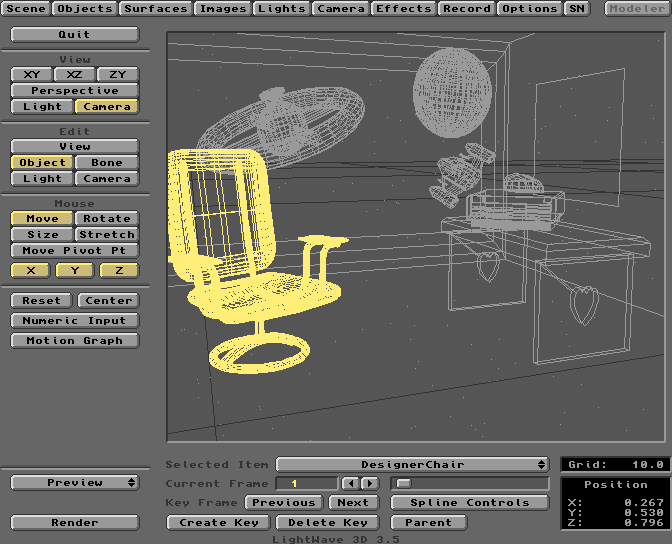Click the Center button
672x544 pixels.
(108, 301)
